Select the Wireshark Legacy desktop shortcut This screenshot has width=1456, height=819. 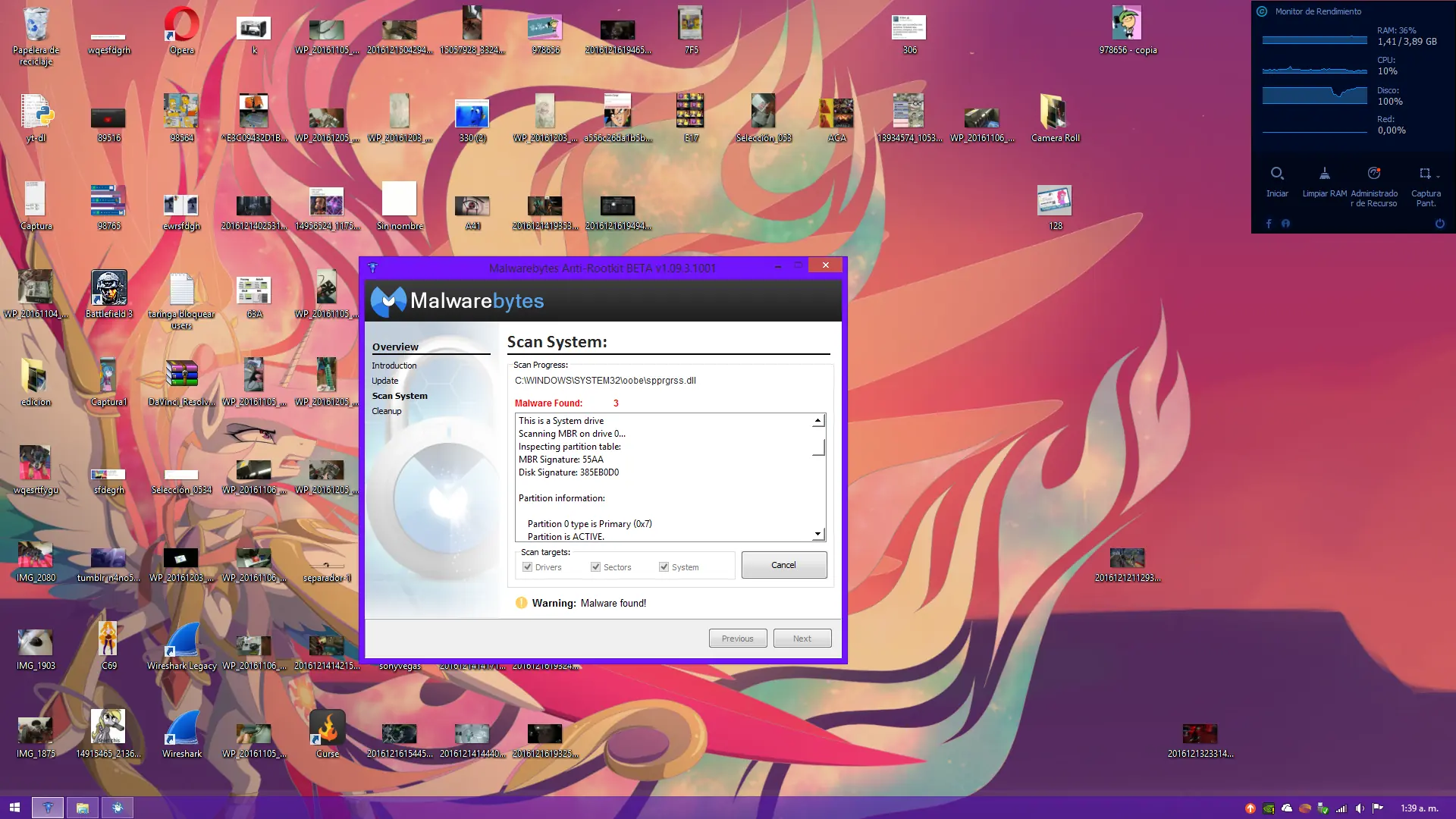pyautogui.click(x=182, y=646)
